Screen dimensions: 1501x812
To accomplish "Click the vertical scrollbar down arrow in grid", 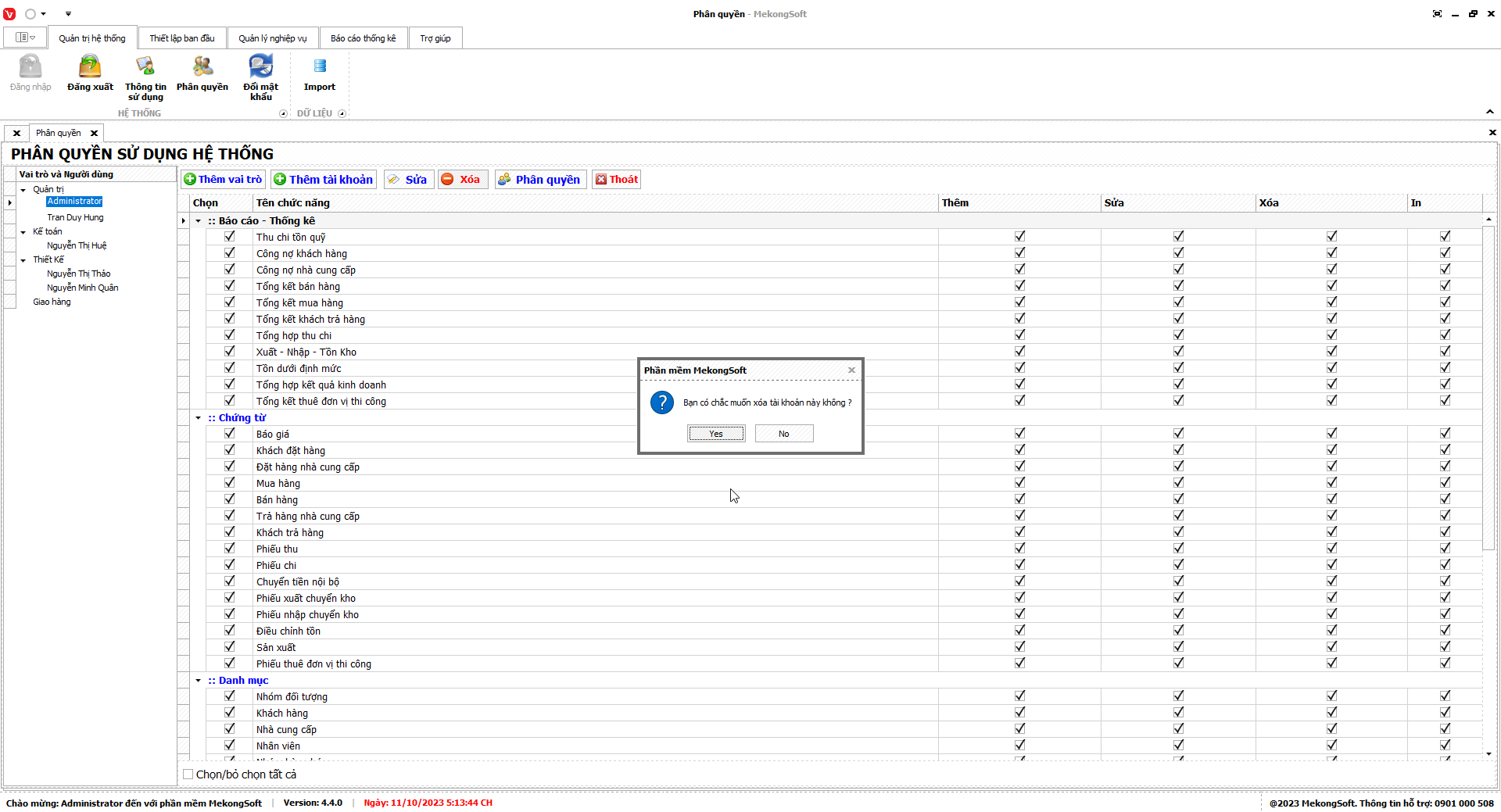I will coord(1488,754).
